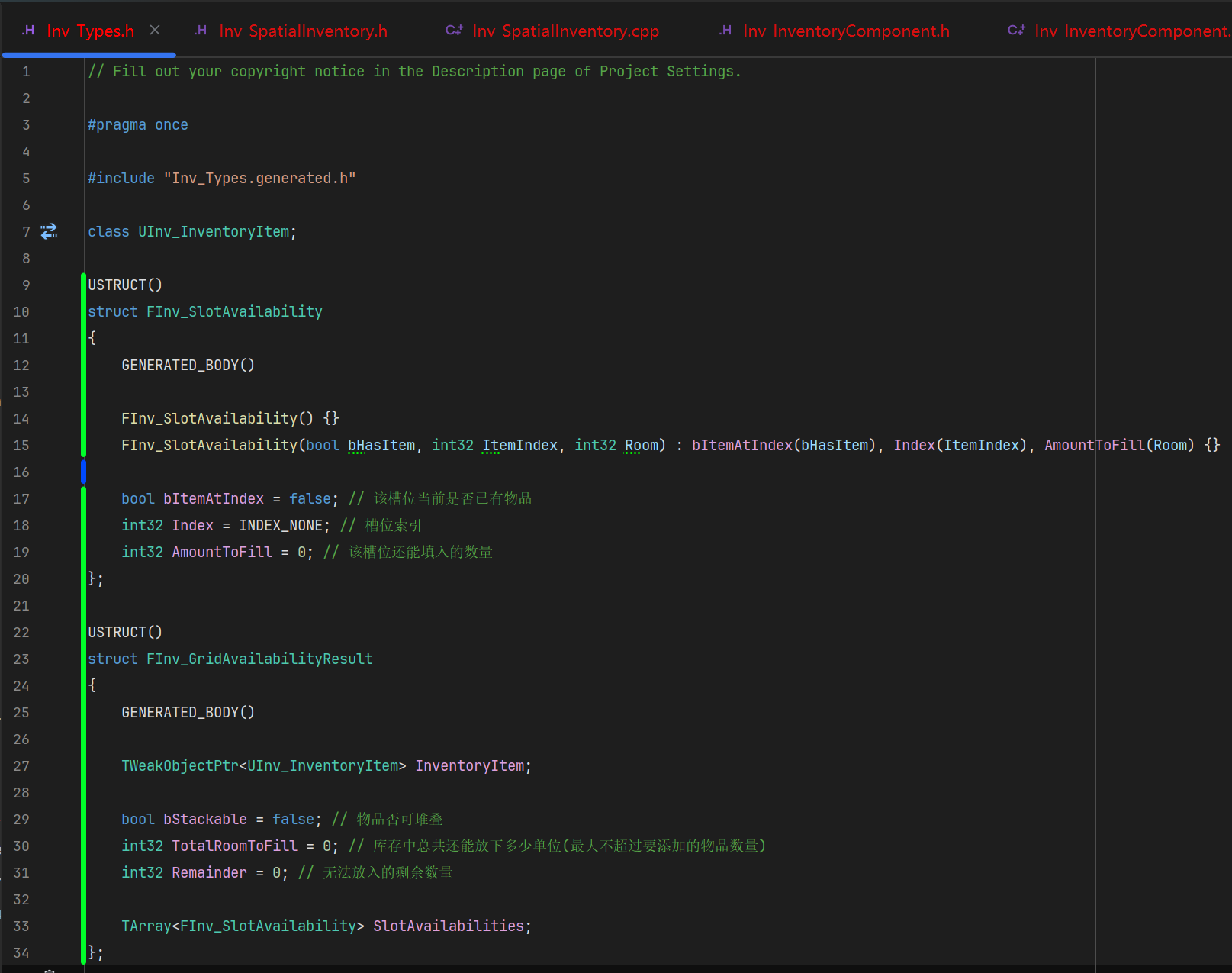Click the gutter arrows icon on line 7
This screenshot has height=973, width=1232.
point(49,231)
